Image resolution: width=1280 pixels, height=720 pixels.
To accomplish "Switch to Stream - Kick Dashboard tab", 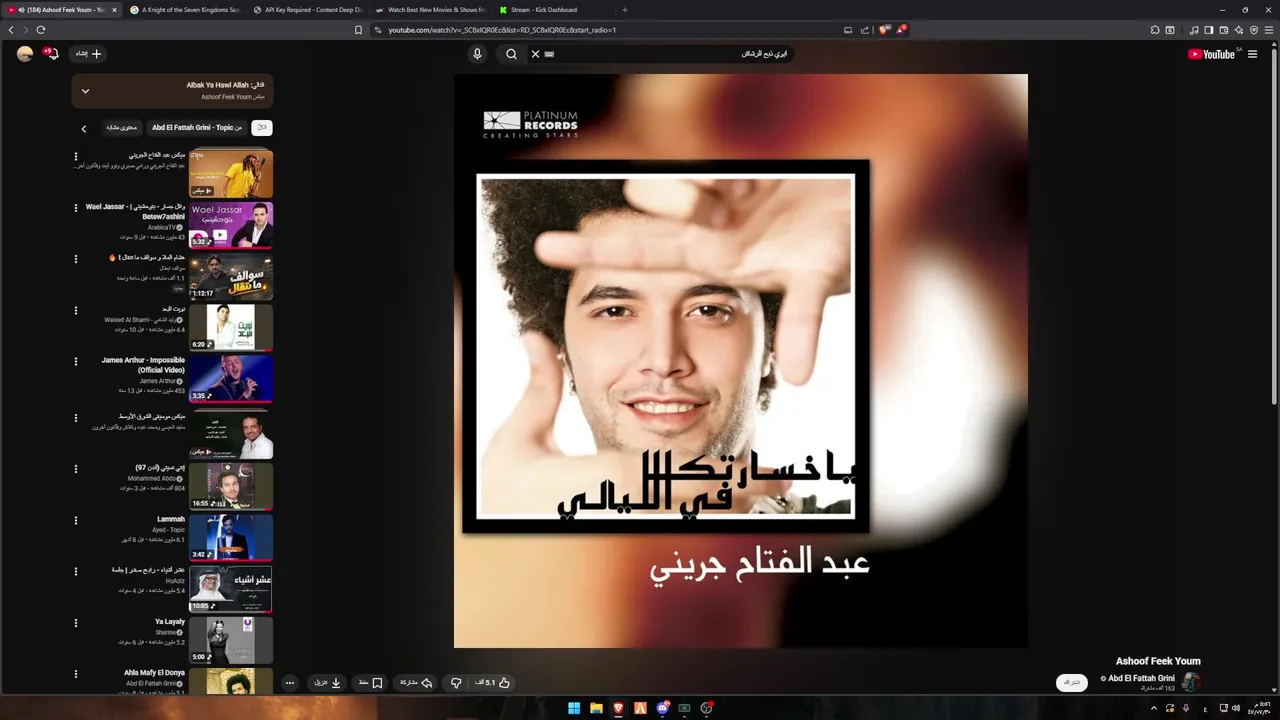I will coord(553,10).
